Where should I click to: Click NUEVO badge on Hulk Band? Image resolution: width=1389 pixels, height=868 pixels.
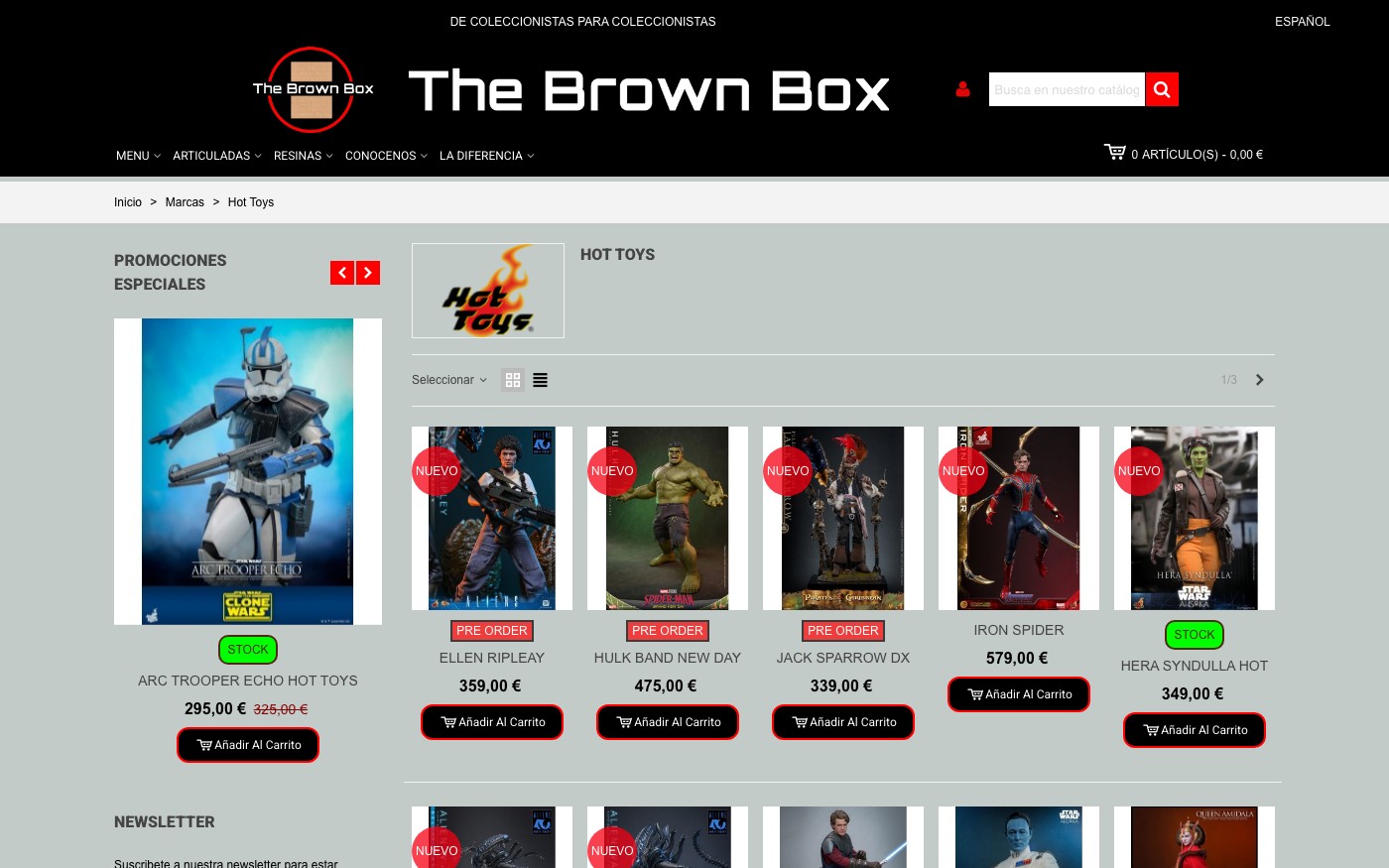point(612,471)
